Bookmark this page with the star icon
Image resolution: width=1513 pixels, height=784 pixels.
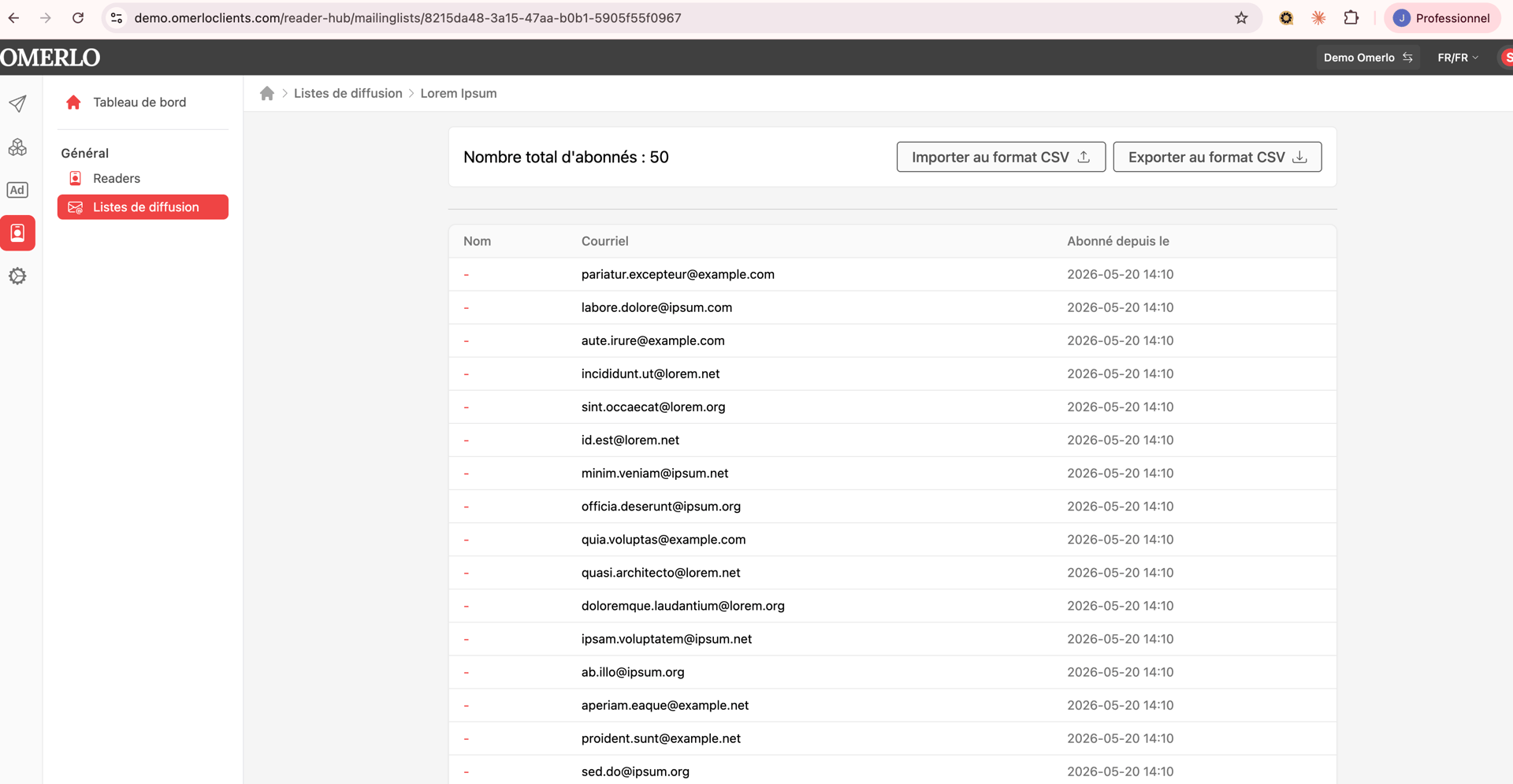(x=1241, y=17)
